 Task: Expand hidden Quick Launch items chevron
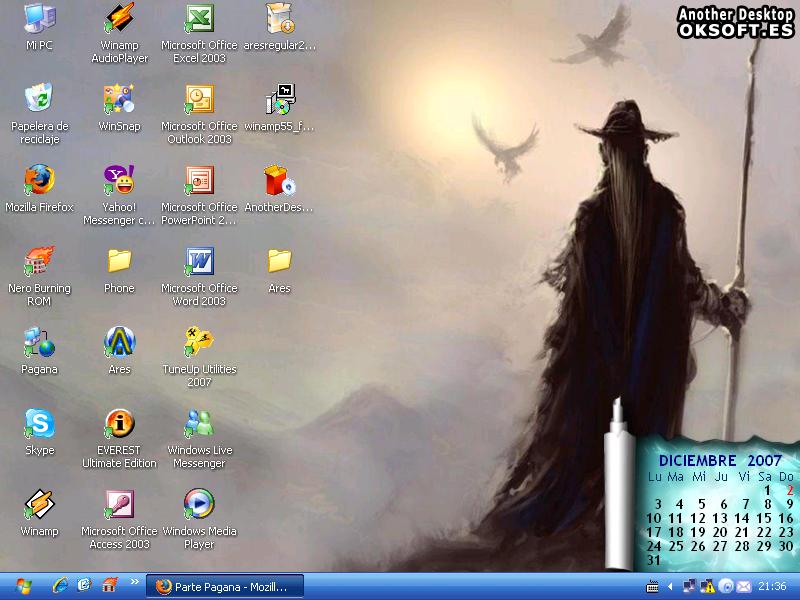(135, 582)
